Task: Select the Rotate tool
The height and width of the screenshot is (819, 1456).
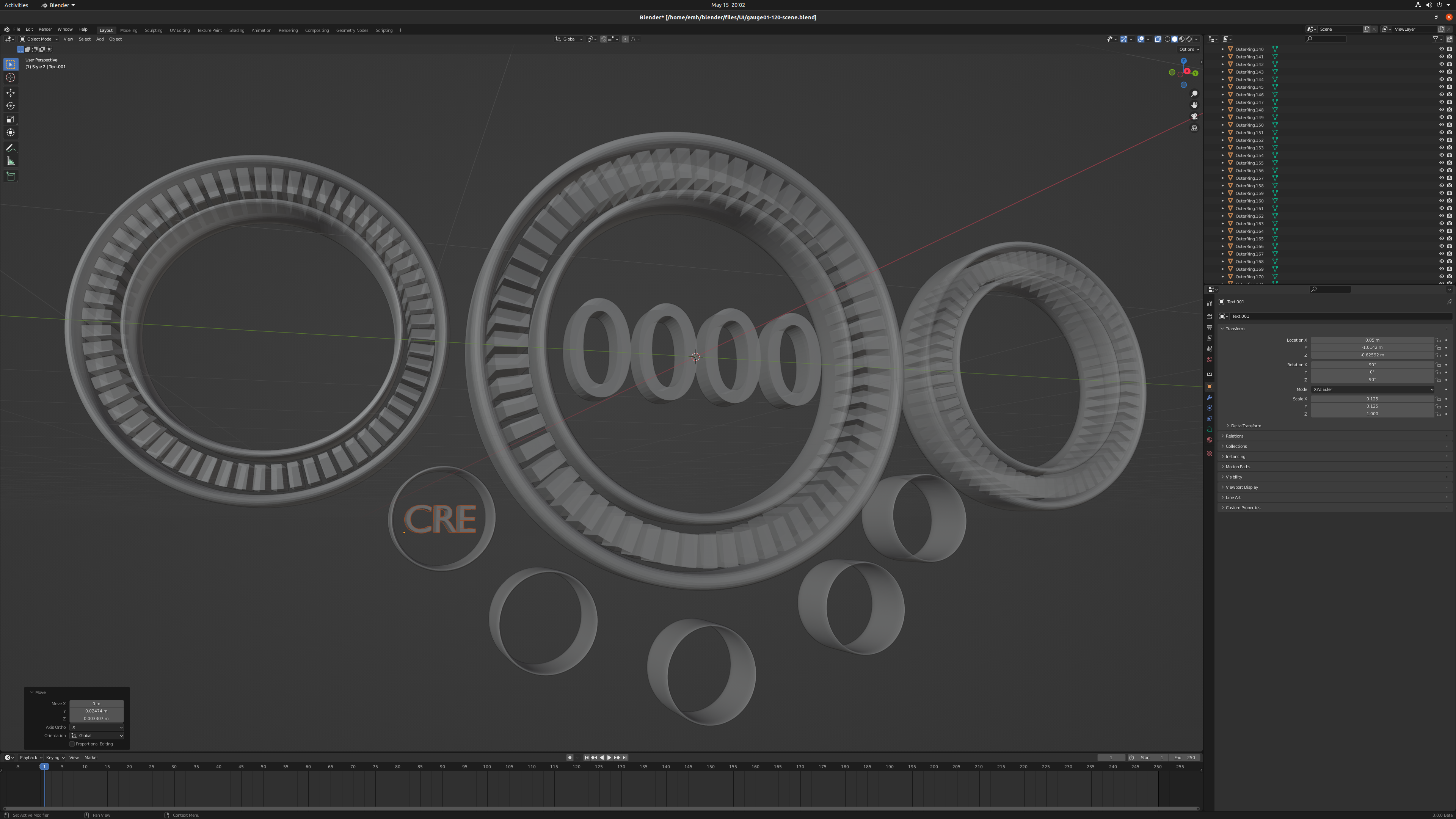Action: tap(11, 106)
